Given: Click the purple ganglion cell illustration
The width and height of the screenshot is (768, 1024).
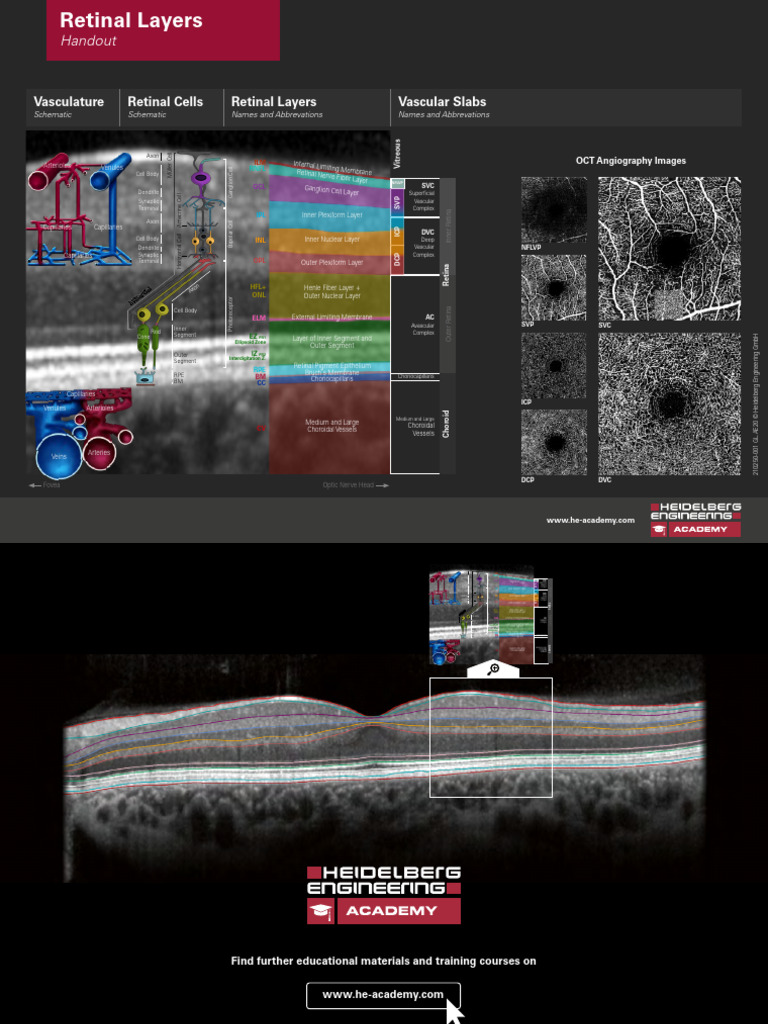Looking at the screenshot, I should coord(199,177).
